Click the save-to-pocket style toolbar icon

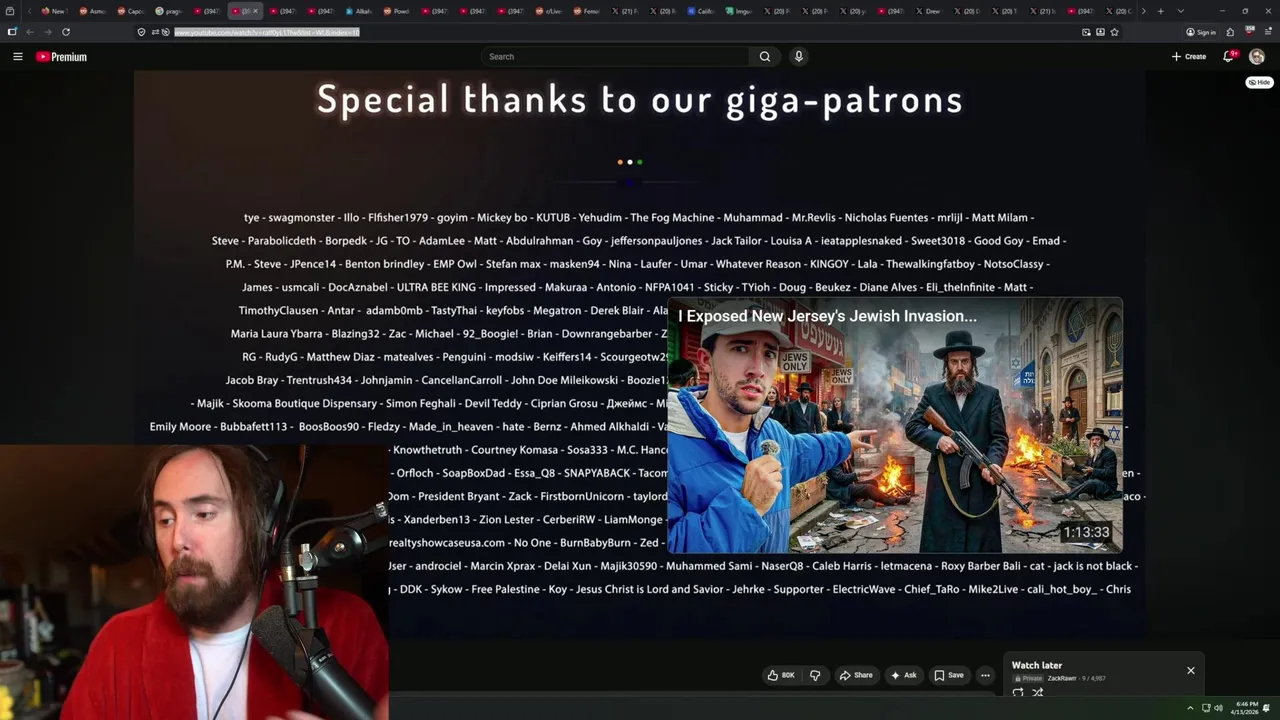point(1100,32)
